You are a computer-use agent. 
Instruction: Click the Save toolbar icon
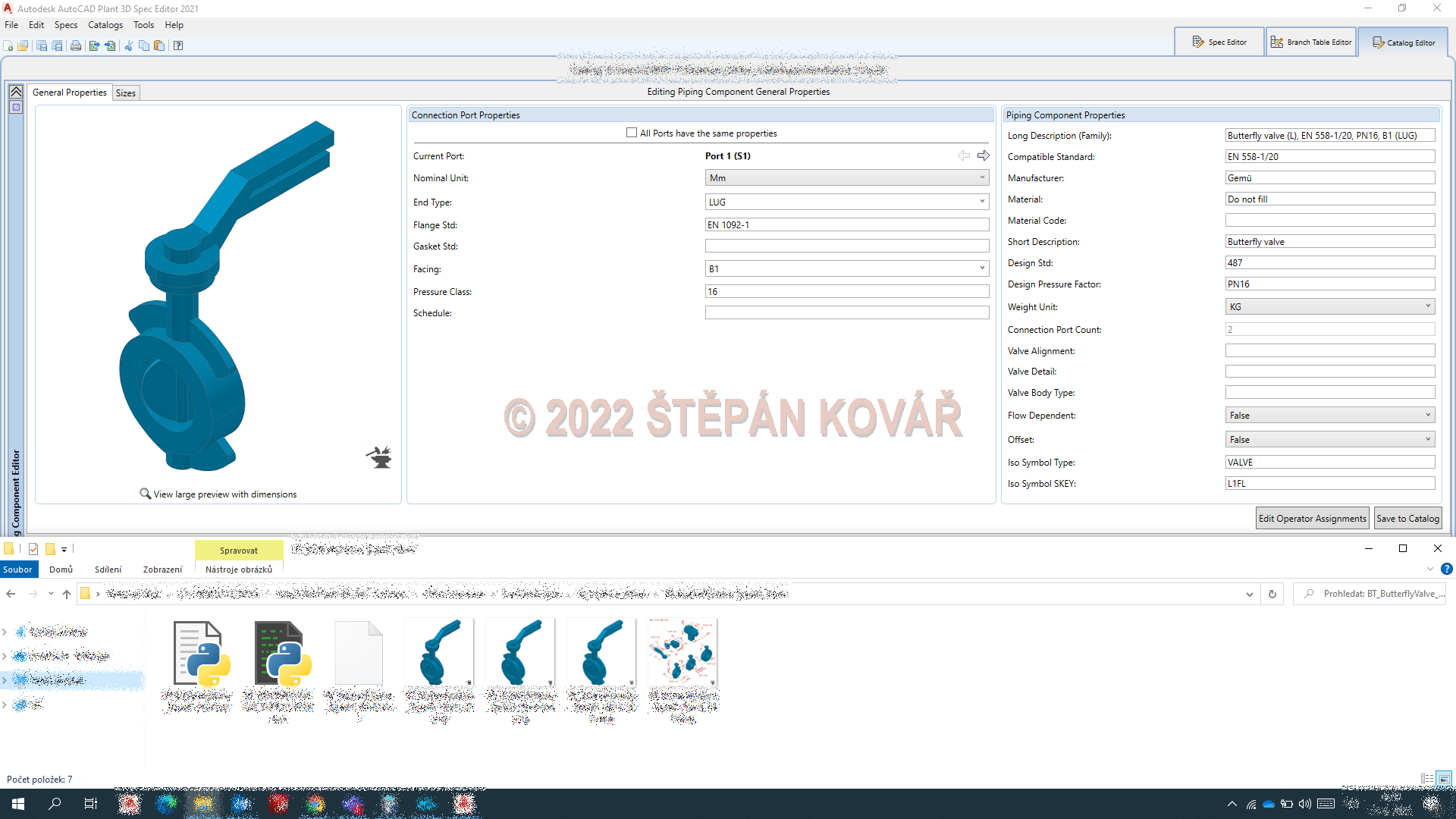[x=42, y=45]
